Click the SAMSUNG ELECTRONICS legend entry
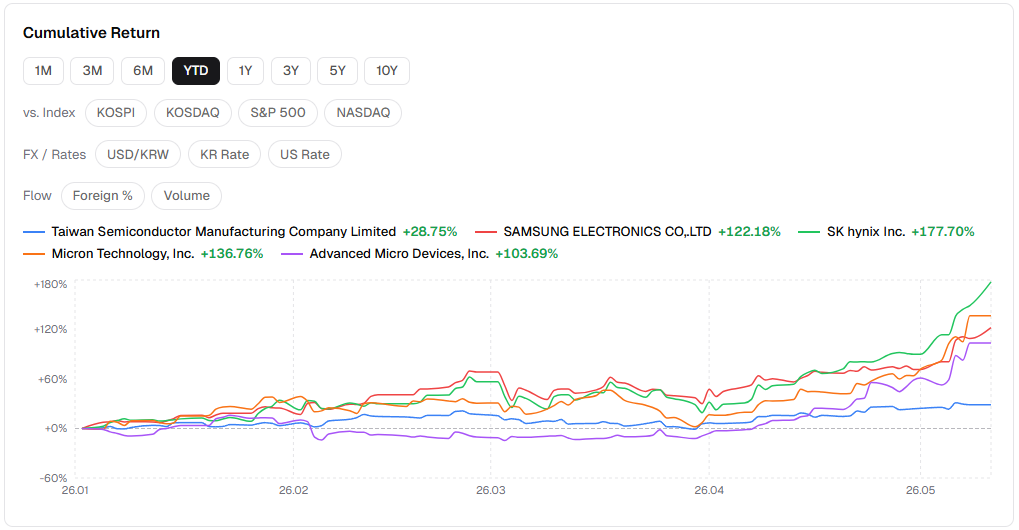Image resolution: width=1019 pixels, height=530 pixels. tap(627, 232)
